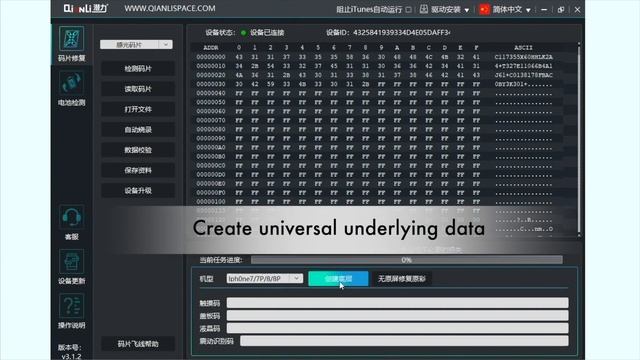The height and width of the screenshot is (360, 640).
Task: Click the driver install icon in title bar
Action: pyautogui.click(x=424, y=9)
